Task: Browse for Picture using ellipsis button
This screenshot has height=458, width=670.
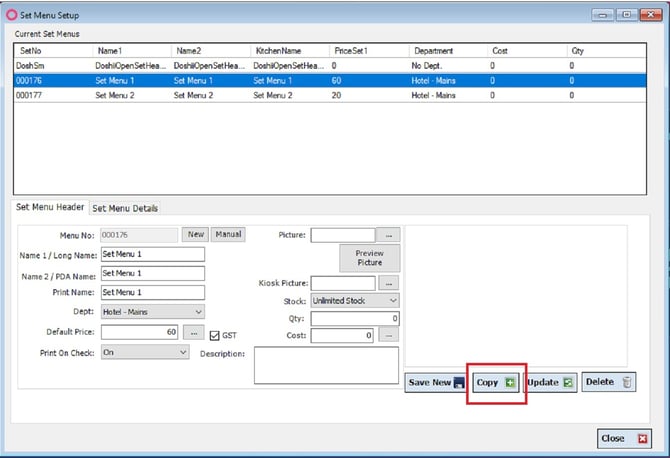Action: [x=388, y=235]
